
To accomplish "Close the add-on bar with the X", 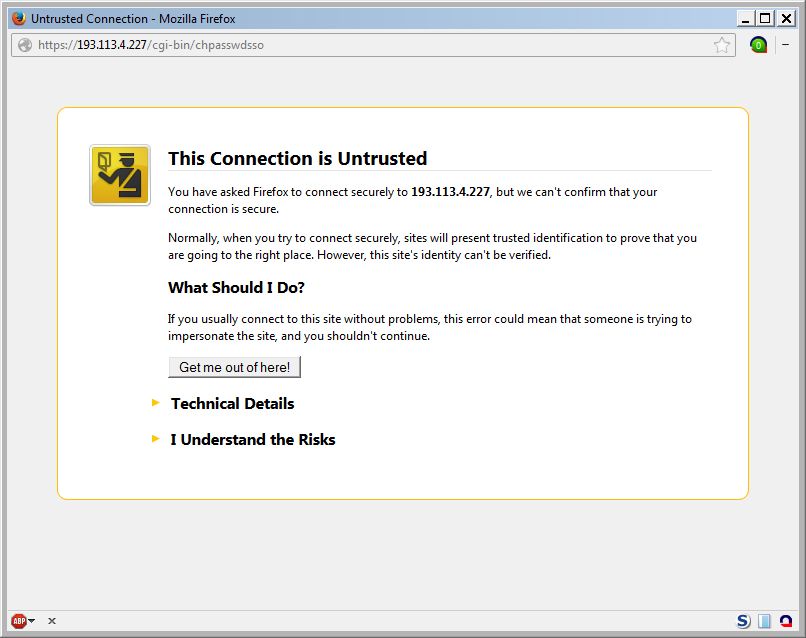I will pos(51,620).
